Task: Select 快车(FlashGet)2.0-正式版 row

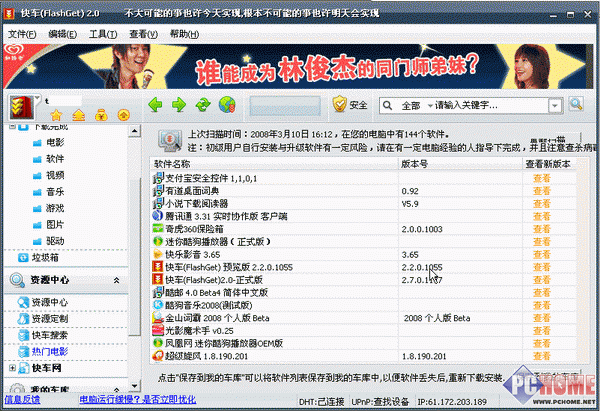Action: tap(364, 280)
